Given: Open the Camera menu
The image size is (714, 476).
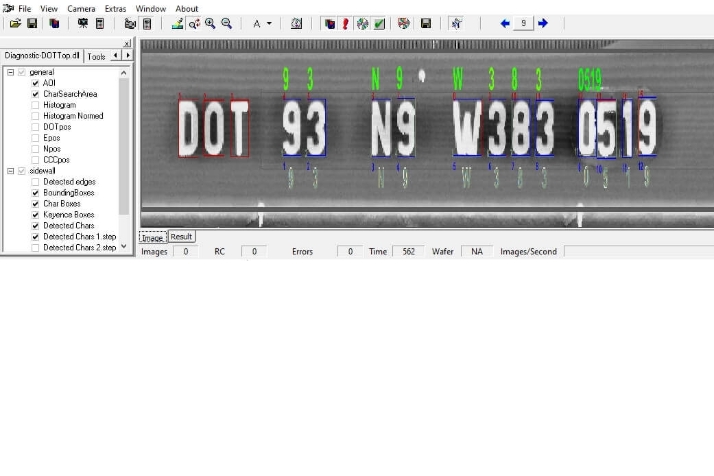Looking at the screenshot, I should point(81,8).
